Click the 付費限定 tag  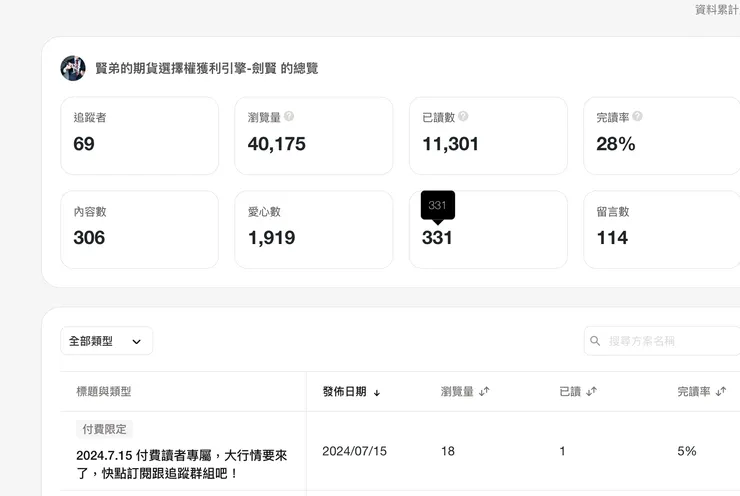[x=104, y=429]
